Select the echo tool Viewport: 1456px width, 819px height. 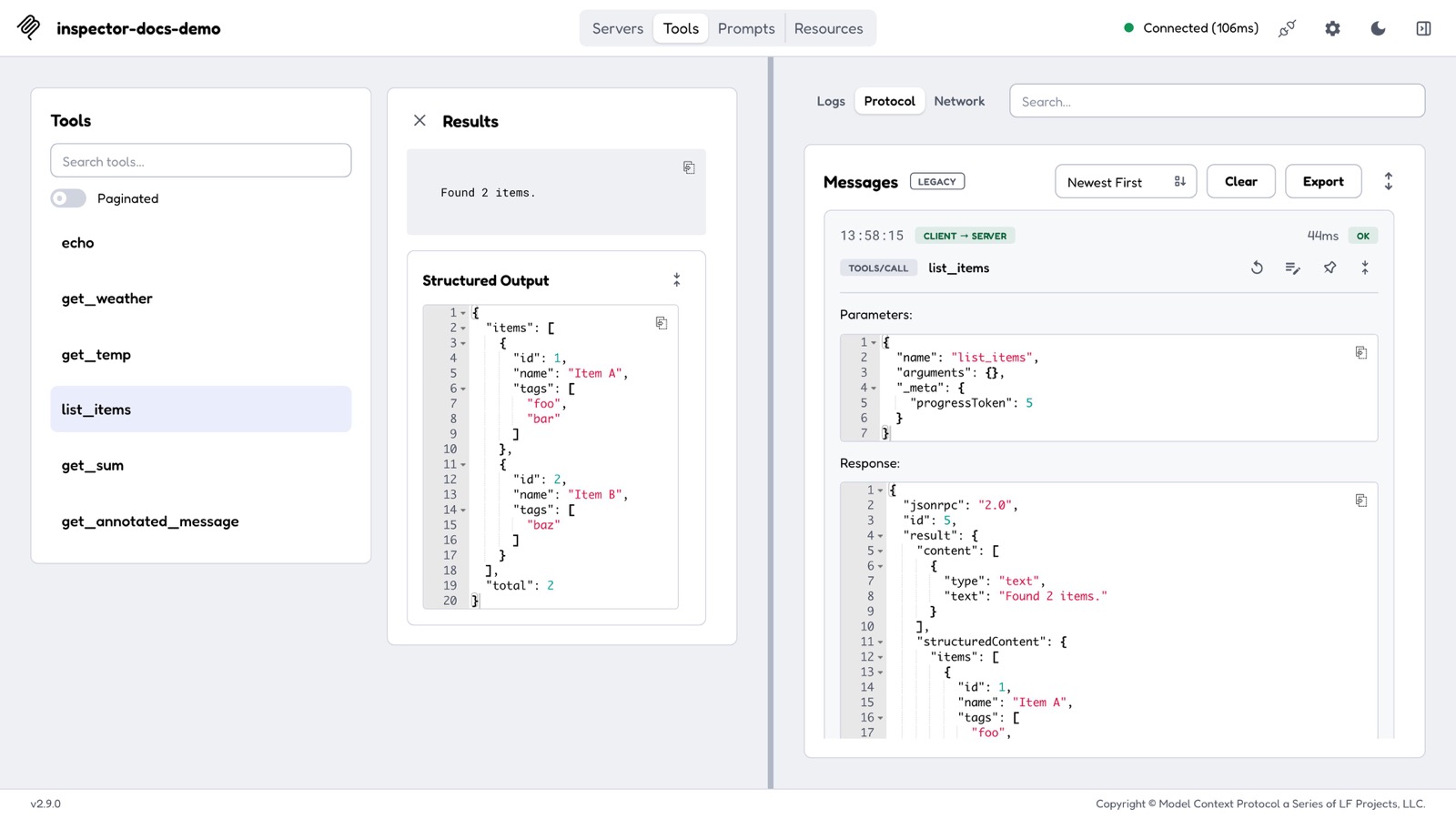click(201, 243)
